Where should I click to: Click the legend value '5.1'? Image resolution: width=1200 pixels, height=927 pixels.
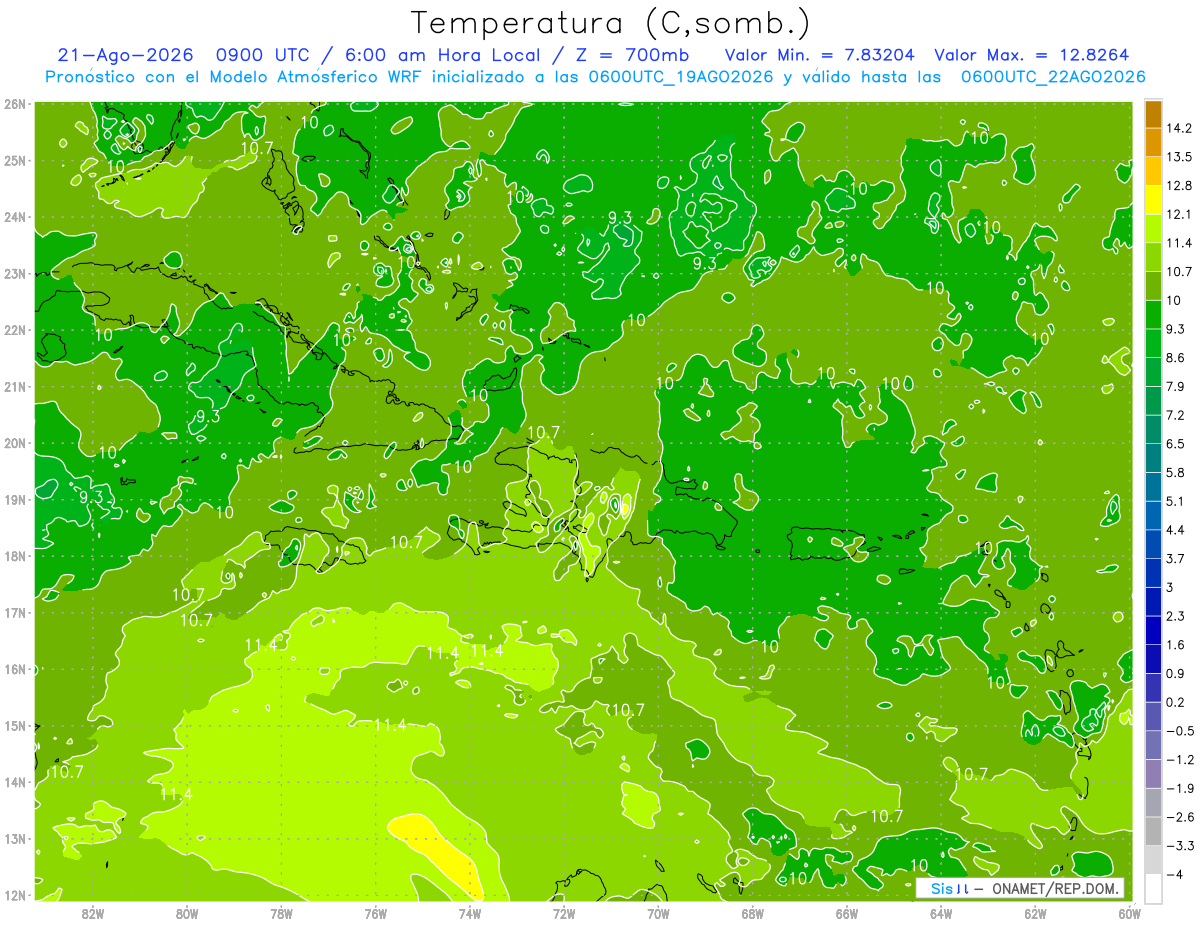1176,500
